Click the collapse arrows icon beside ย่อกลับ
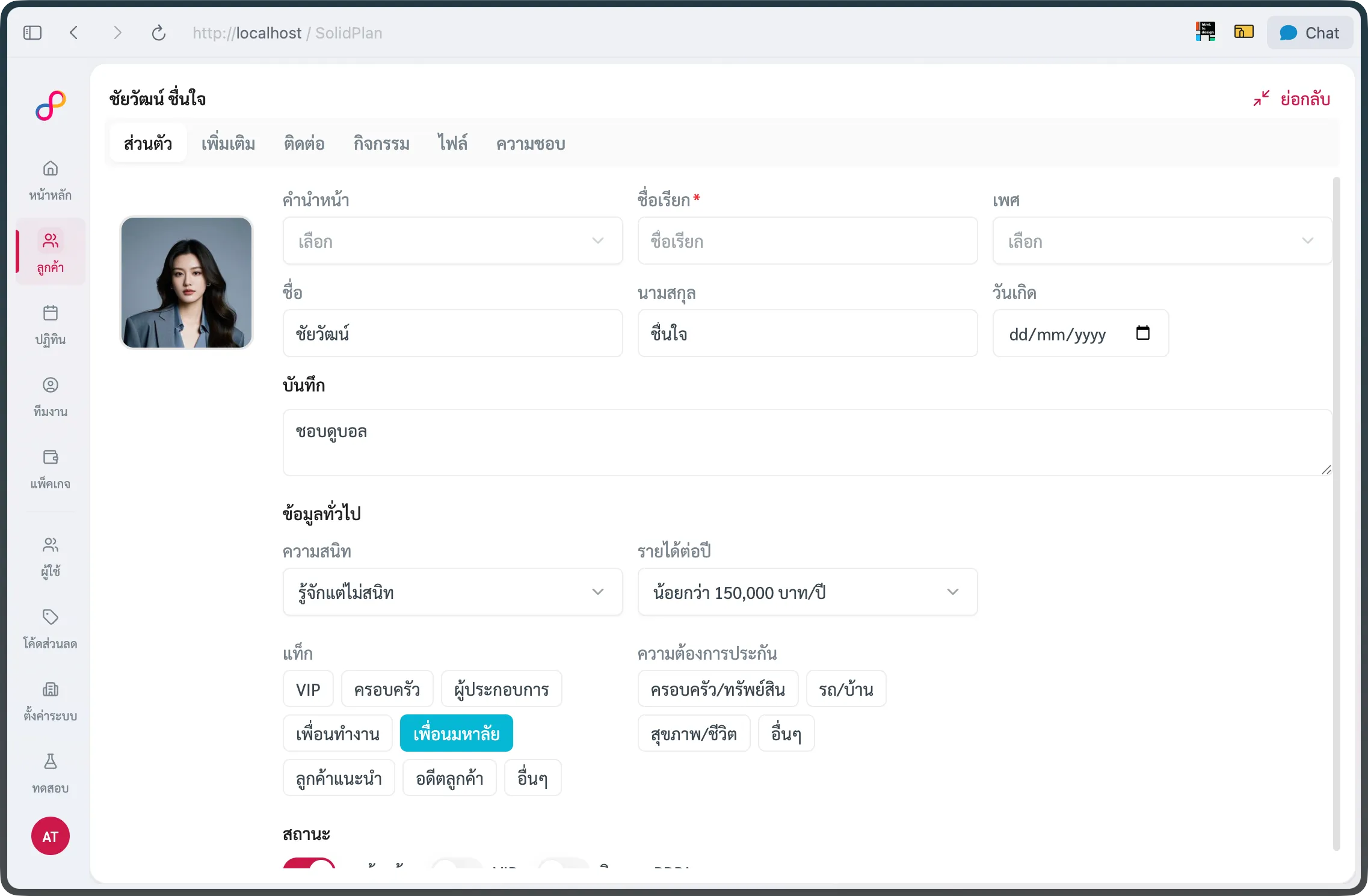The image size is (1368, 896). [1262, 99]
